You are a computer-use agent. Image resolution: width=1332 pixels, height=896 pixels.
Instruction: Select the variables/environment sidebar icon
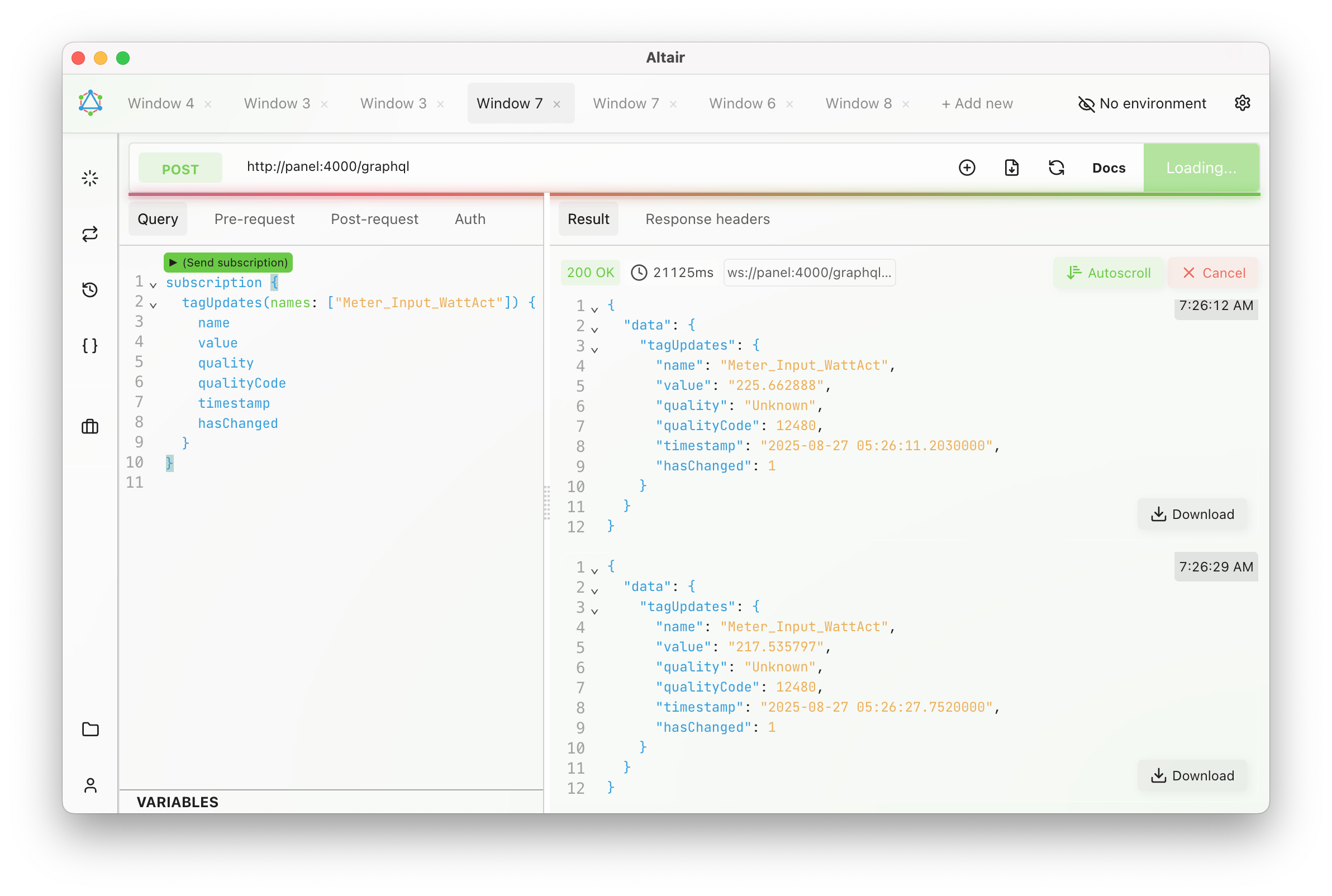pos(90,345)
